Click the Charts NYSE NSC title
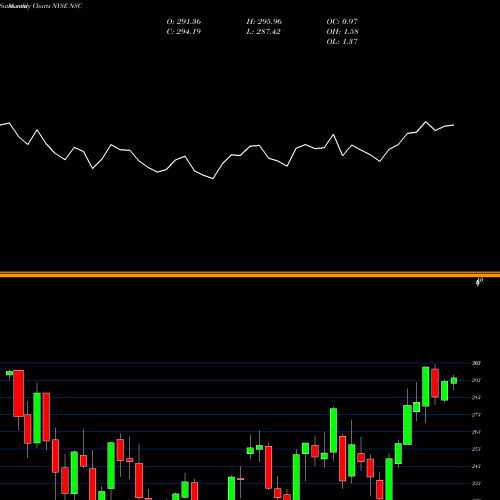 point(57,6)
